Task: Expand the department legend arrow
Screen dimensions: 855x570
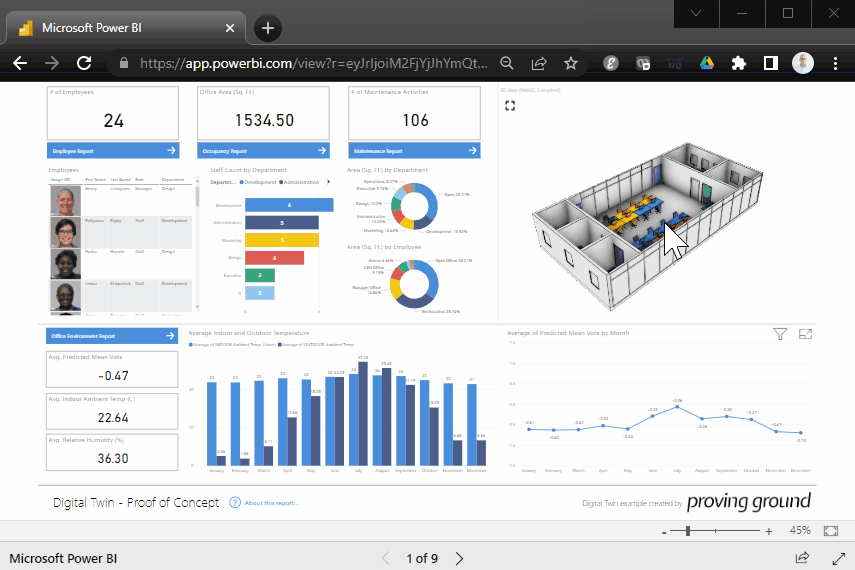Action: pyautogui.click(x=328, y=182)
